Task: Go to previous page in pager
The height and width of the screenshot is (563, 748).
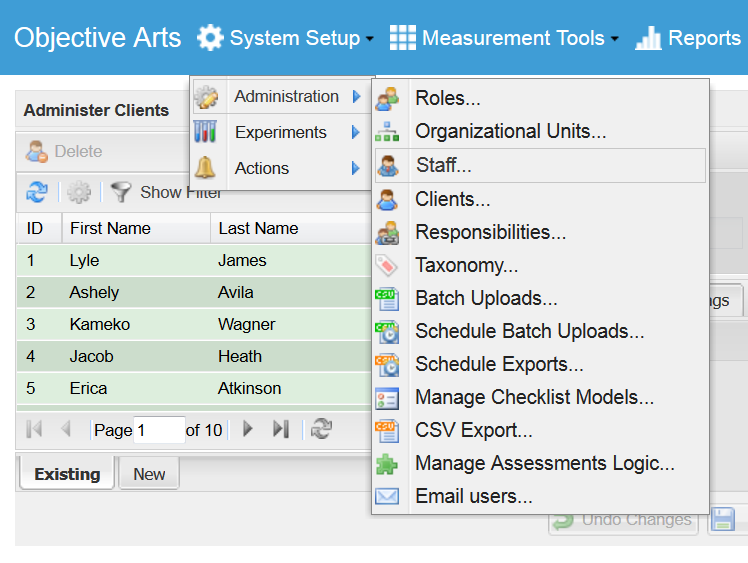Action: click(x=66, y=429)
